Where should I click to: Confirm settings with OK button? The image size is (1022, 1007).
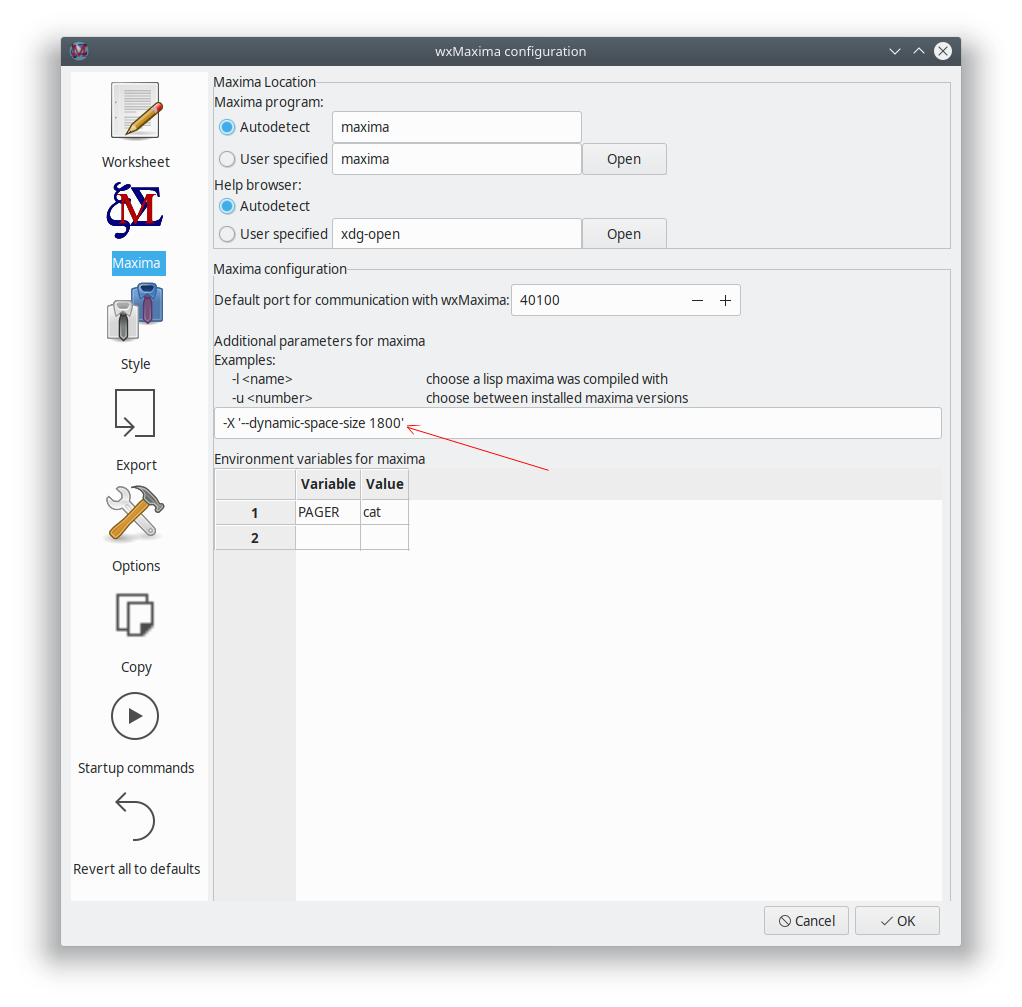[x=898, y=921]
